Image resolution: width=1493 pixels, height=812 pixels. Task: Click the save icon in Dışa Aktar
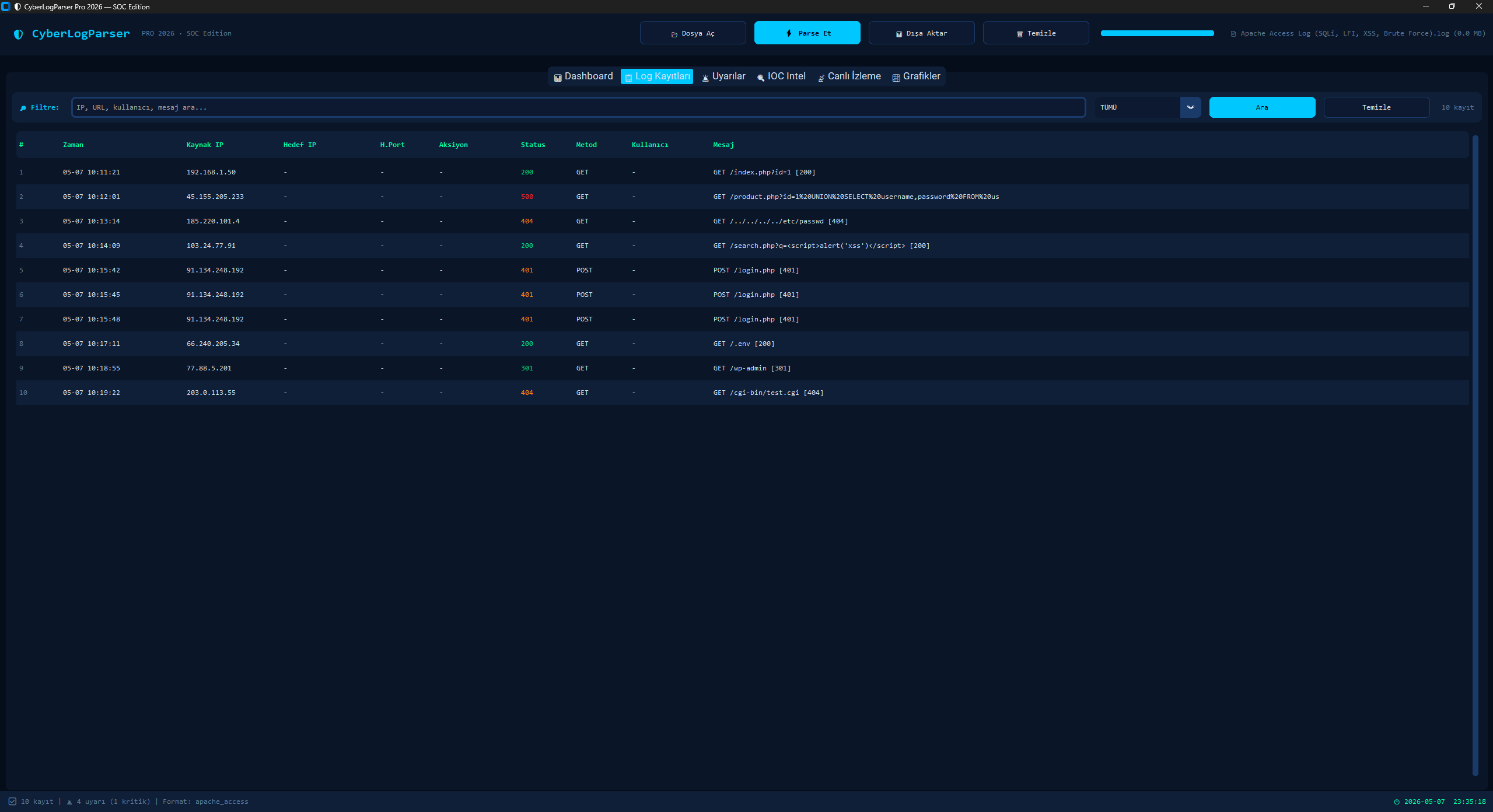(x=899, y=34)
